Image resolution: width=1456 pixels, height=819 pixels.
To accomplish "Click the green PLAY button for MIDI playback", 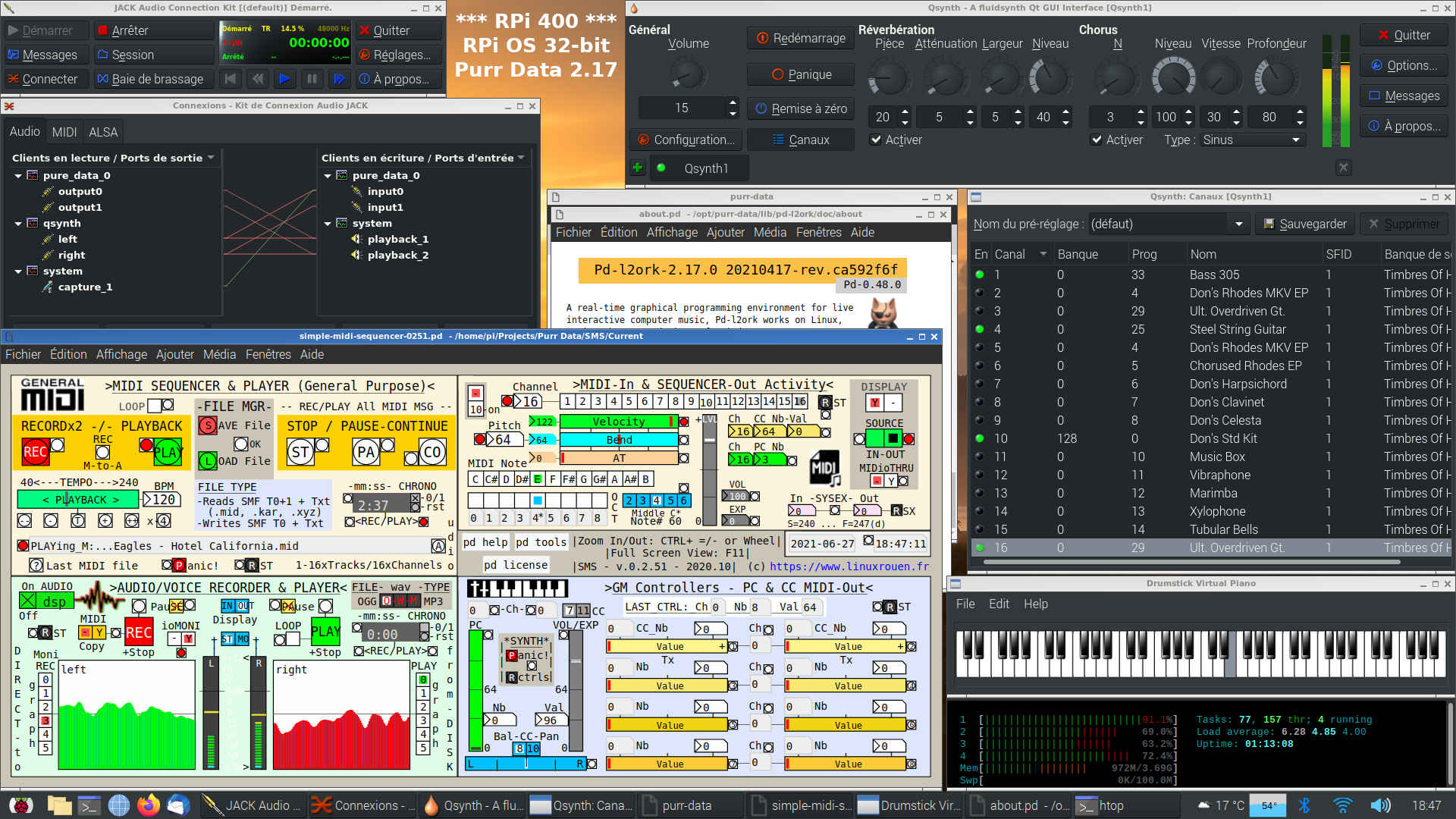I will point(168,453).
